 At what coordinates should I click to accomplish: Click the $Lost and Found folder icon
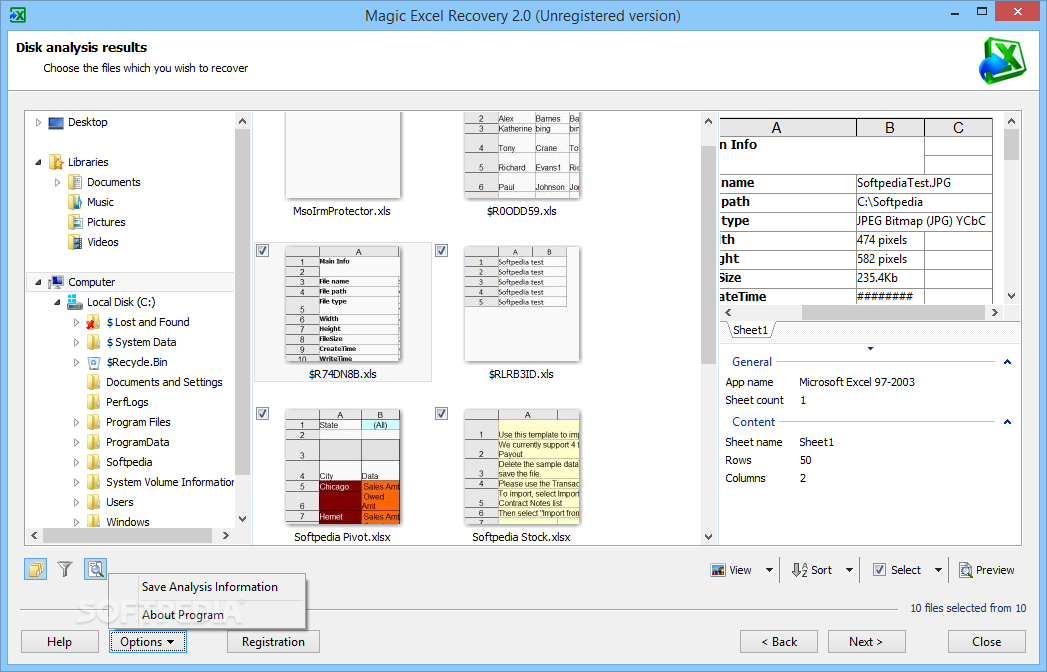click(93, 322)
